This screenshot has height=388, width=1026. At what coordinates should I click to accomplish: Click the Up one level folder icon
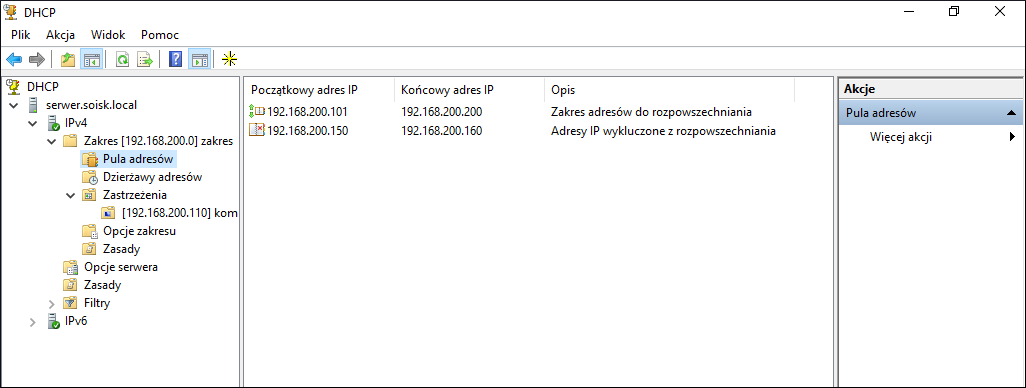tap(68, 60)
